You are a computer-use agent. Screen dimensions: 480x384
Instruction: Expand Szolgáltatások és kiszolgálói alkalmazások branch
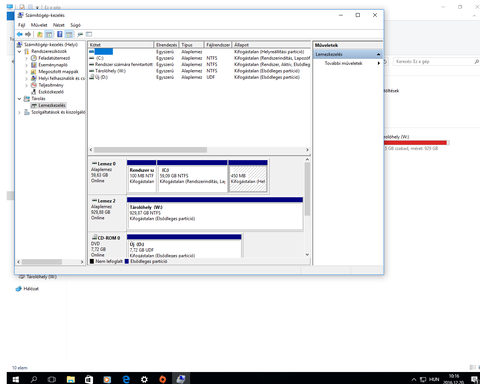pyautogui.click(x=19, y=112)
